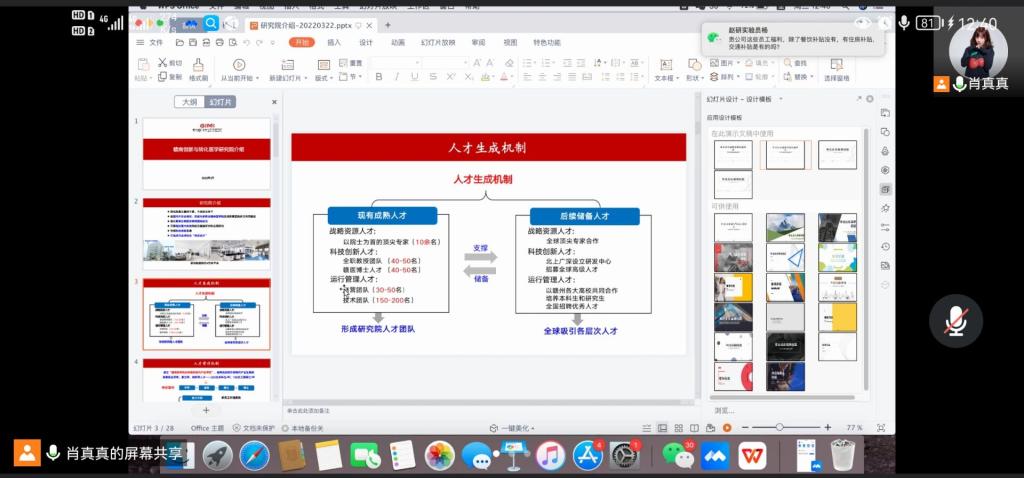Open WeChat from the dock
Screen dimensions: 1024x478
pos(679,456)
